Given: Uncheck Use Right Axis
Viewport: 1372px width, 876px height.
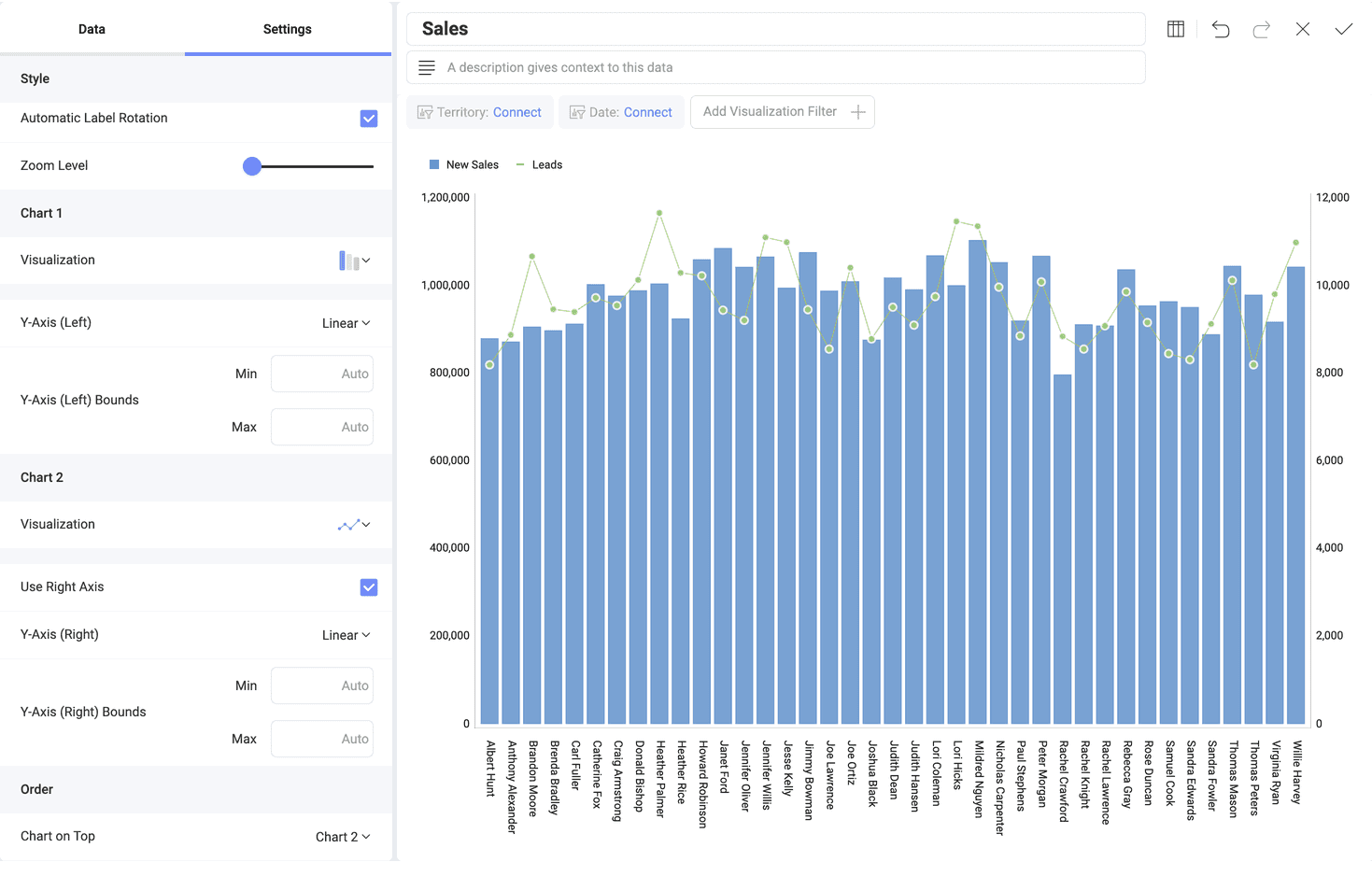Looking at the screenshot, I should pyautogui.click(x=369, y=587).
